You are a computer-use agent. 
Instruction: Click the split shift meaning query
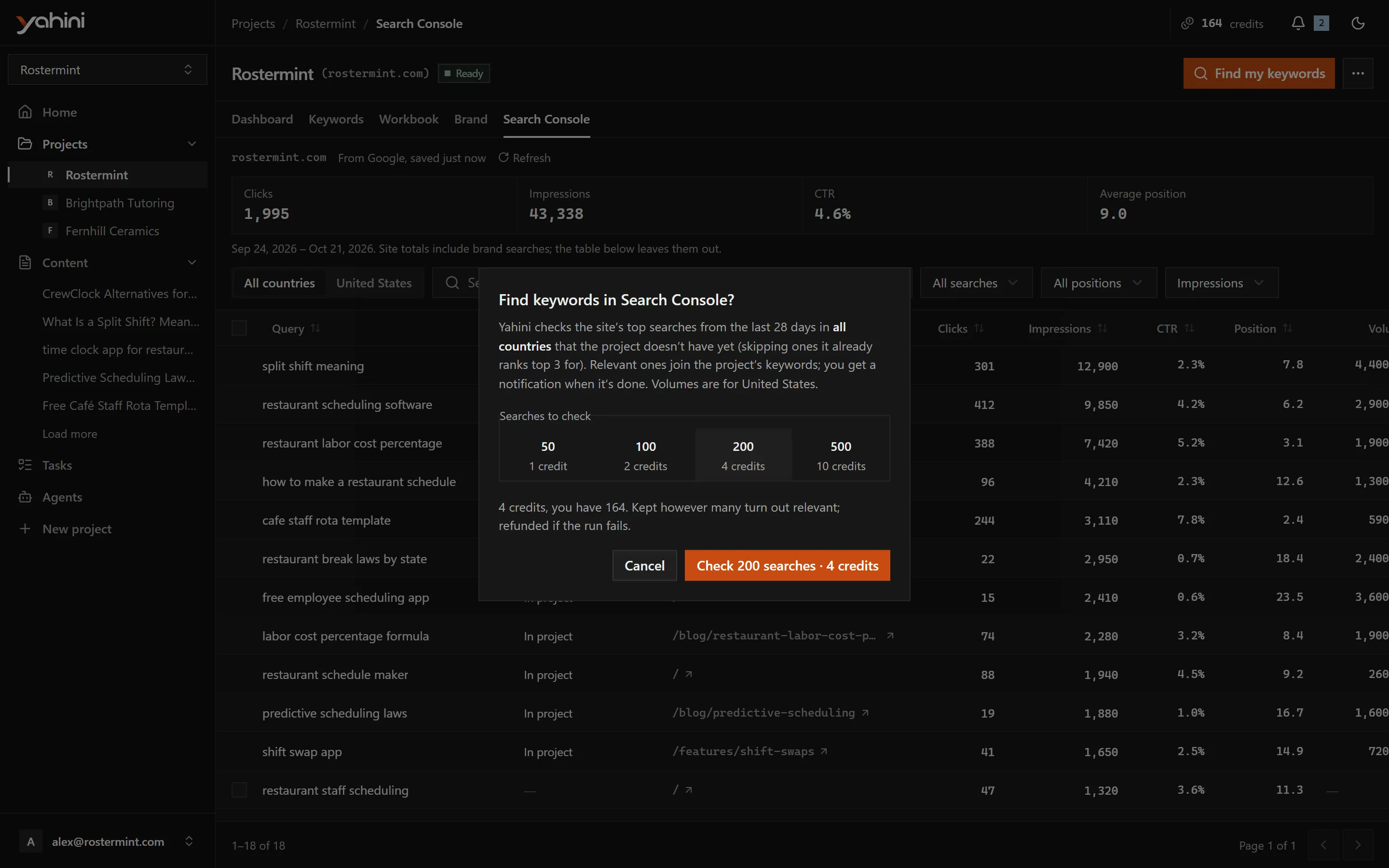(x=313, y=366)
